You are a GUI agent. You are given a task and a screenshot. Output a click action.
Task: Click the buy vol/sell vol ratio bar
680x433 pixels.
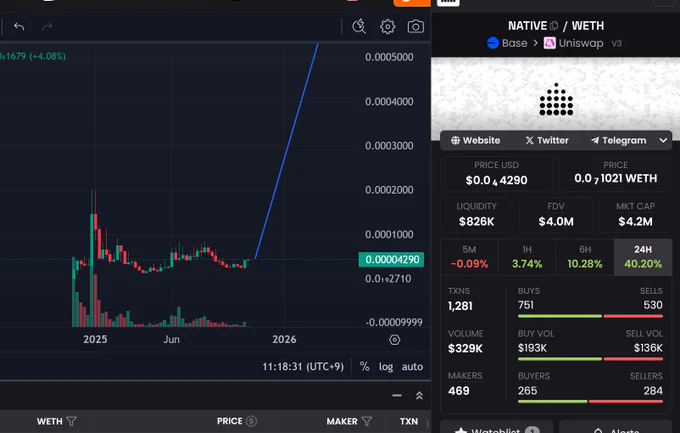coord(590,359)
